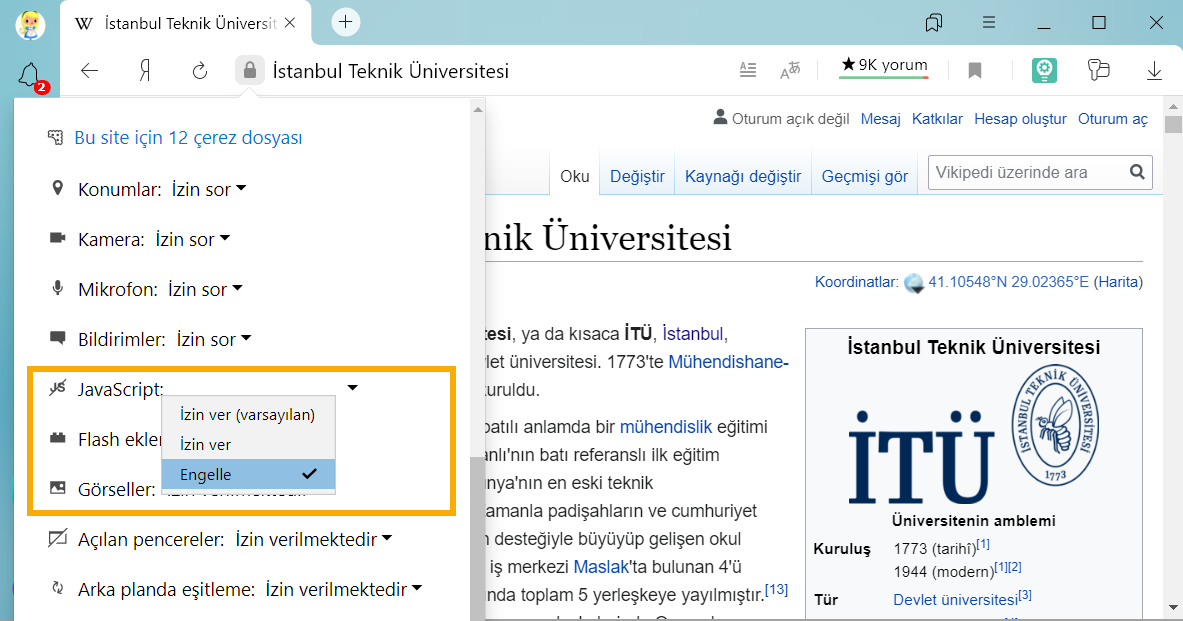Open Arka planda eşitleme dropdown
This screenshot has height=621, width=1183.
344,589
